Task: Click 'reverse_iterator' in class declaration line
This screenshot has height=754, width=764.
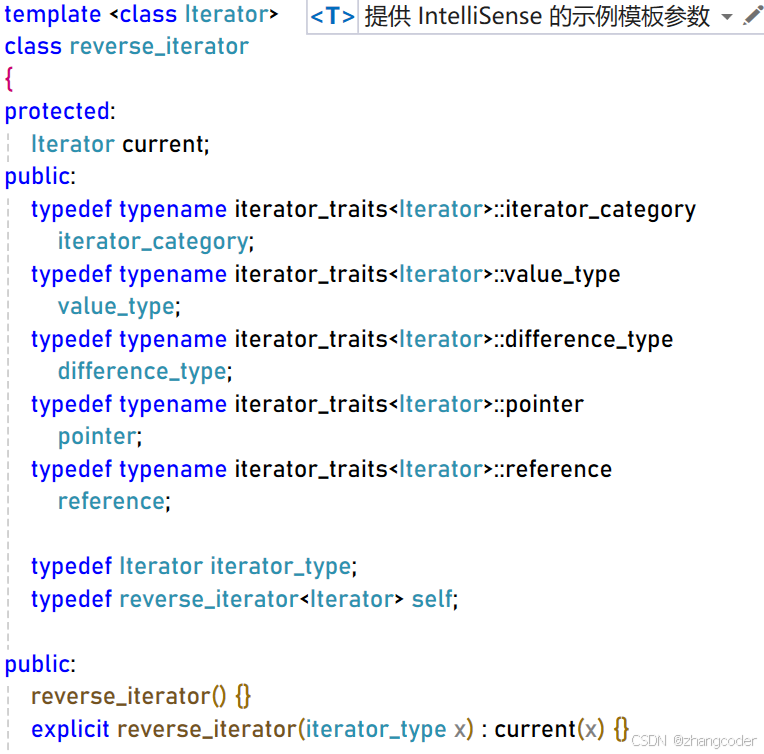Action: 159,47
